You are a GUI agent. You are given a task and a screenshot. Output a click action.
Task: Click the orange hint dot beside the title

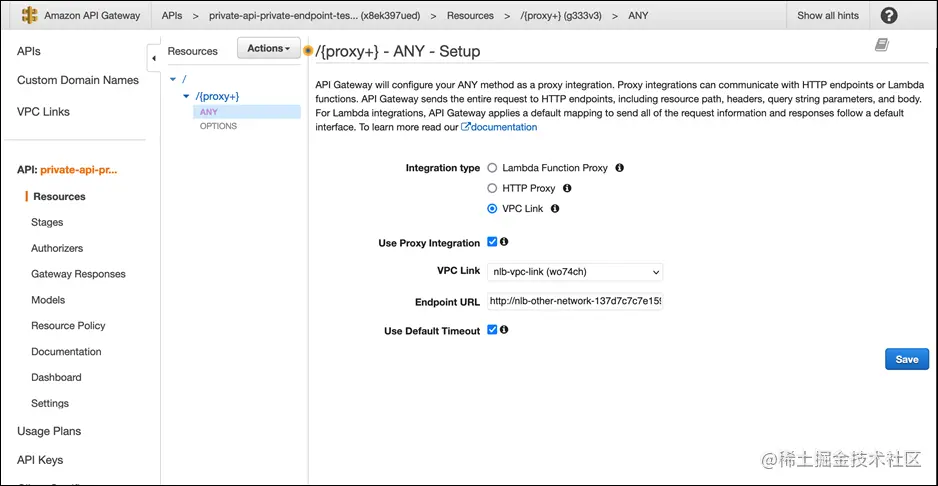[308, 51]
